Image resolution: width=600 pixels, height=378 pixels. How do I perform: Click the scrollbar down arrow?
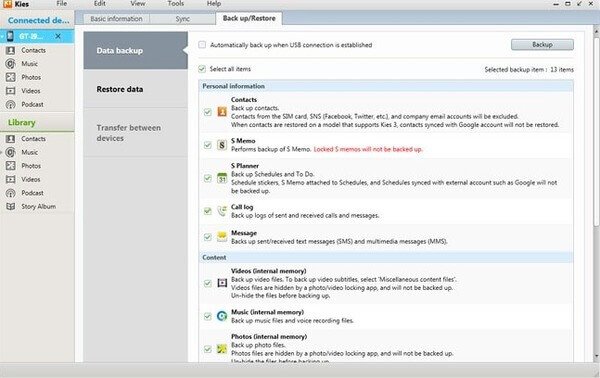tap(596, 357)
